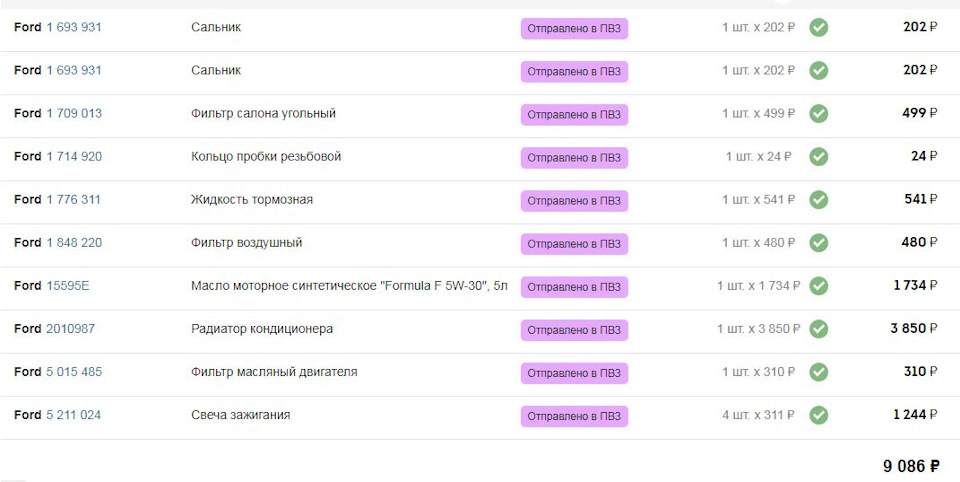Image resolution: width=960 pixels, height=482 pixels.
Task: Open part number 1 714 920 link
Action: point(74,157)
